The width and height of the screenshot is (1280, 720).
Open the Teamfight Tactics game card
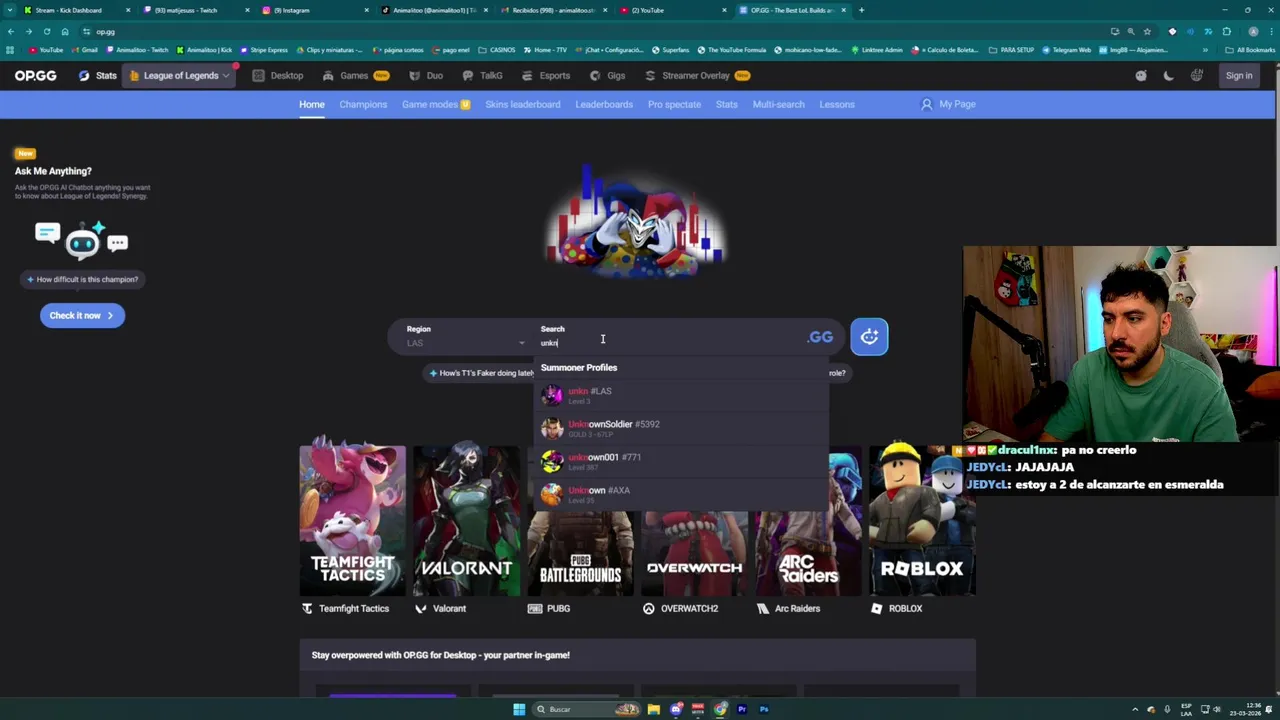(352, 520)
